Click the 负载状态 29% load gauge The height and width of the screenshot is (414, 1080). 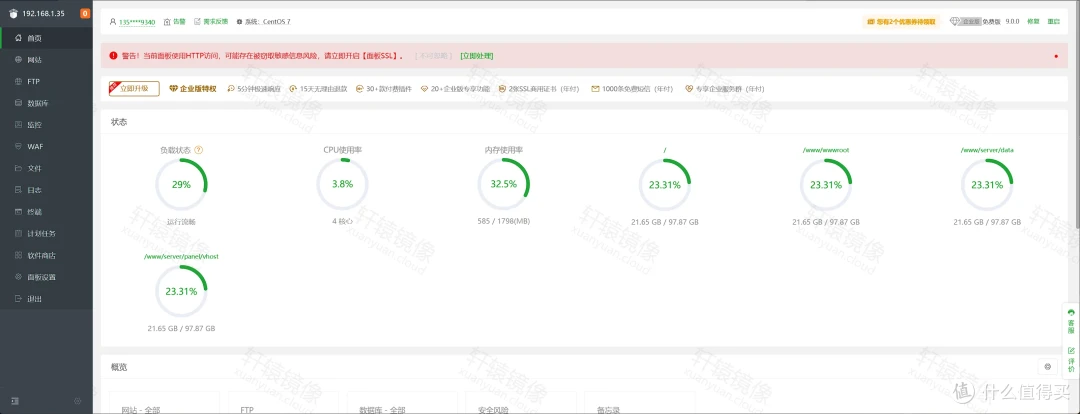click(x=181, y=184)
